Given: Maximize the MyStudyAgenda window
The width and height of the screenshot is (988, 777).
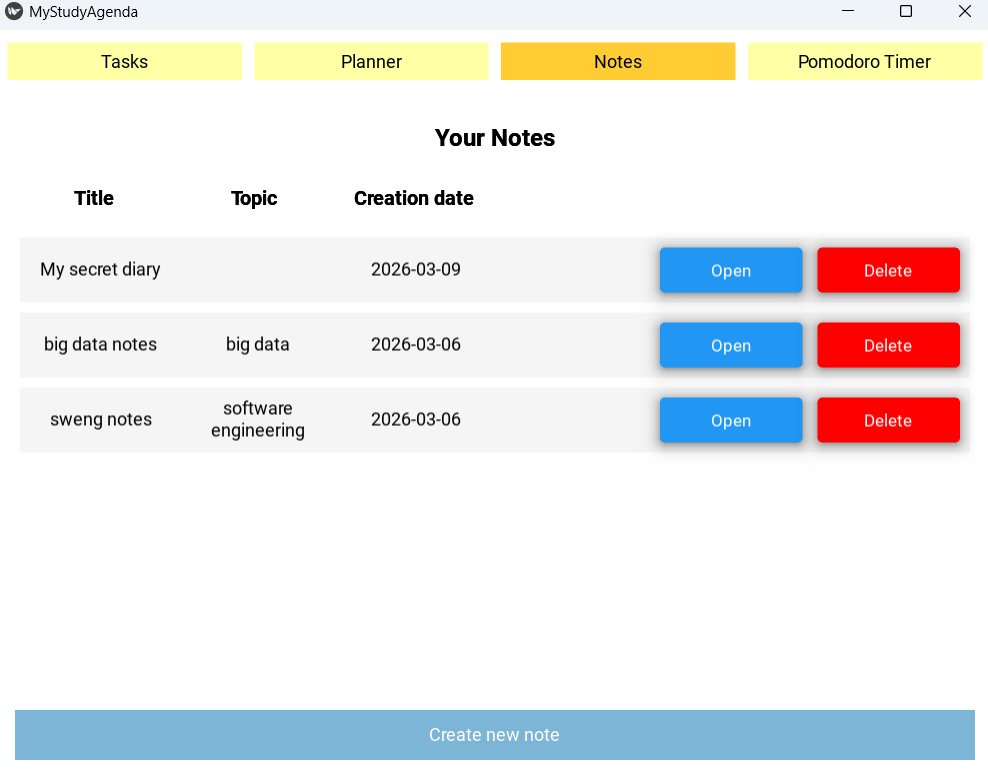Looking at the screenshot, I should point(906,12).
